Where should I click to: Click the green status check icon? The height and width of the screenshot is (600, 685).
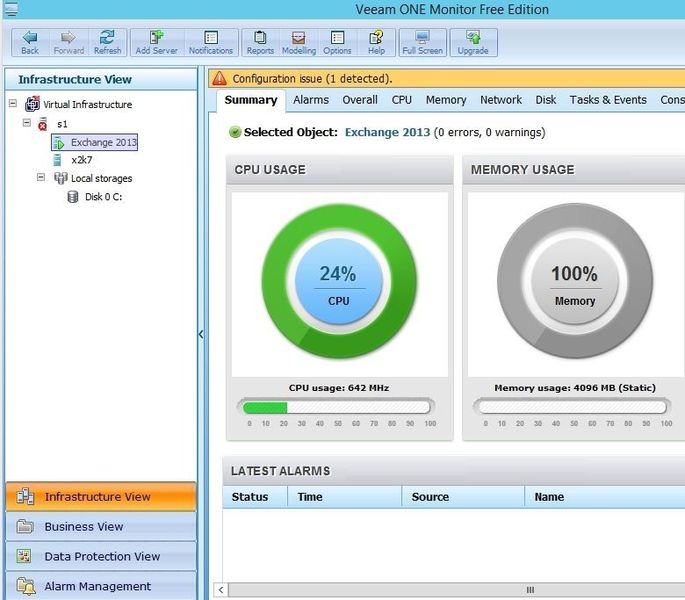coord(235,132)
